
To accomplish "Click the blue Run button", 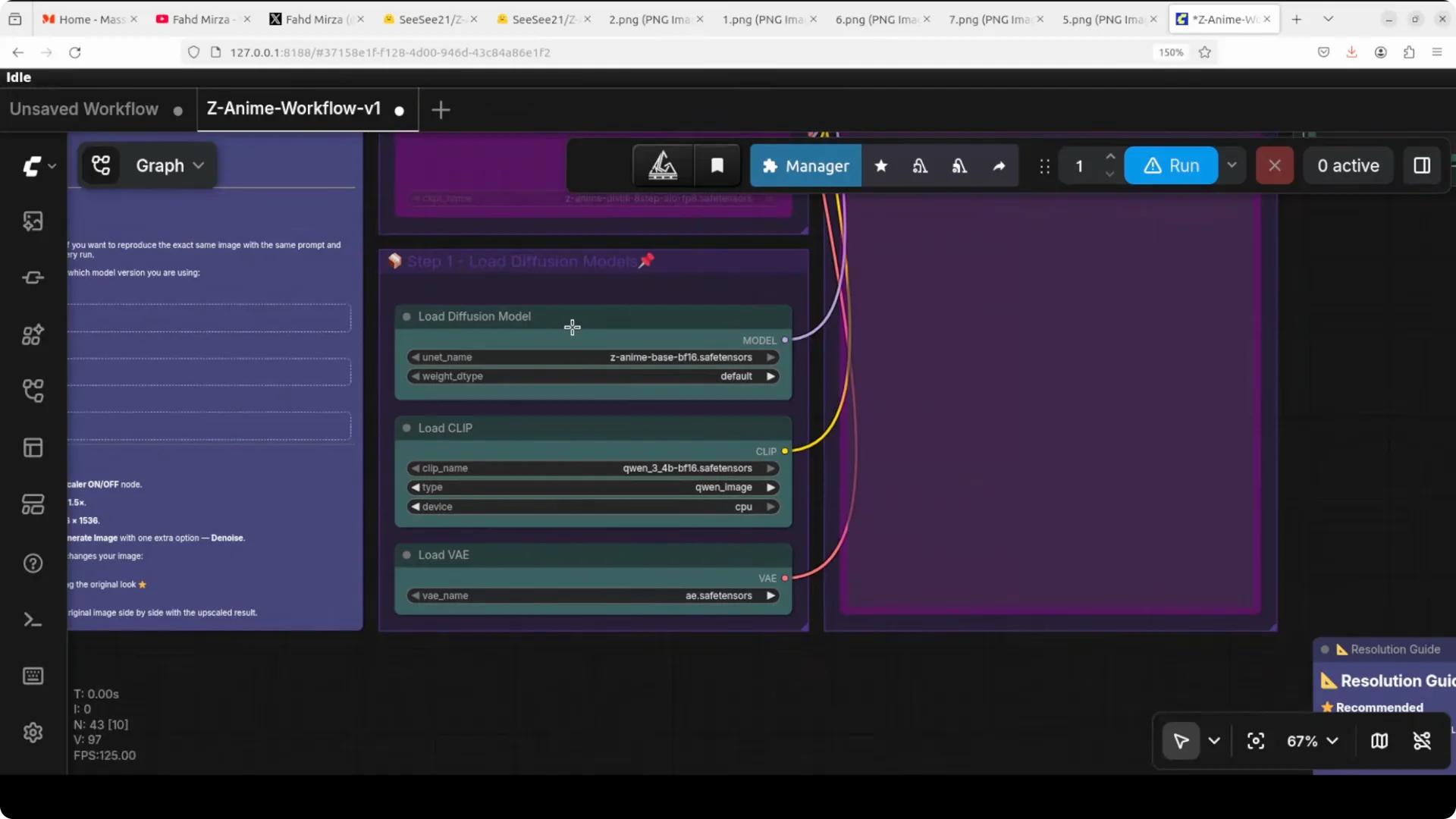I will click(x=1171, y=165).
